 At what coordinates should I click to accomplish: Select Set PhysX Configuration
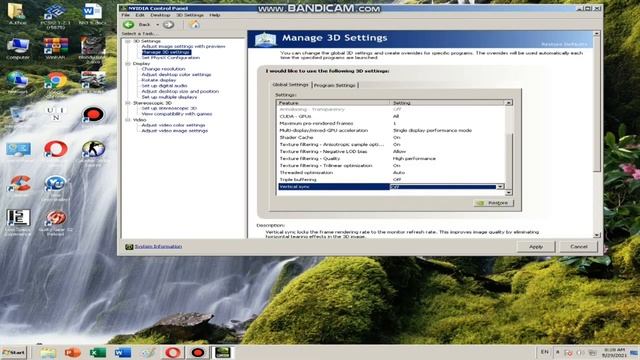[x=171, y=58]
